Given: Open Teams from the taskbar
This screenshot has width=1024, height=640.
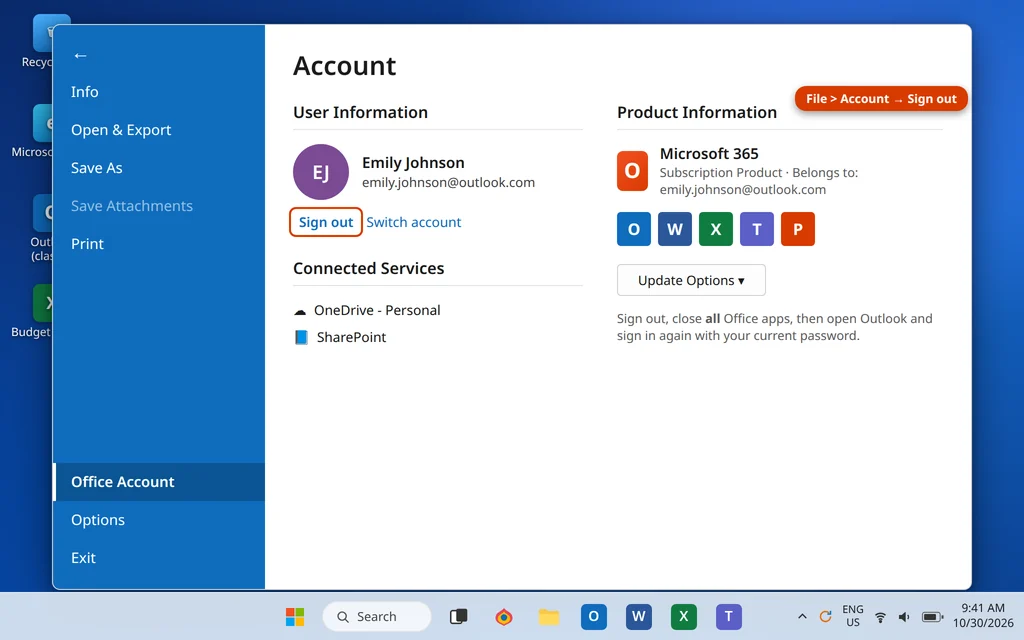Looking at the screenshot, I should click(x=729, y=616).
